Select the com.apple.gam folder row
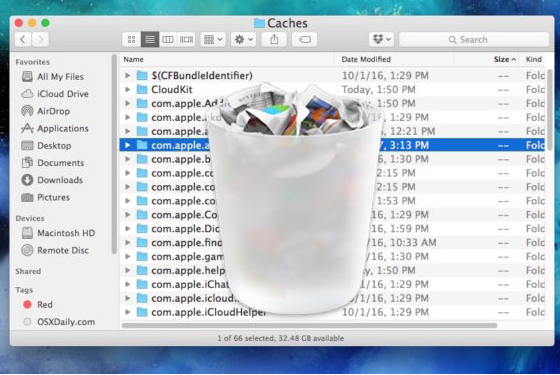This screenshot has height=375, width=560. click(332, 256)
